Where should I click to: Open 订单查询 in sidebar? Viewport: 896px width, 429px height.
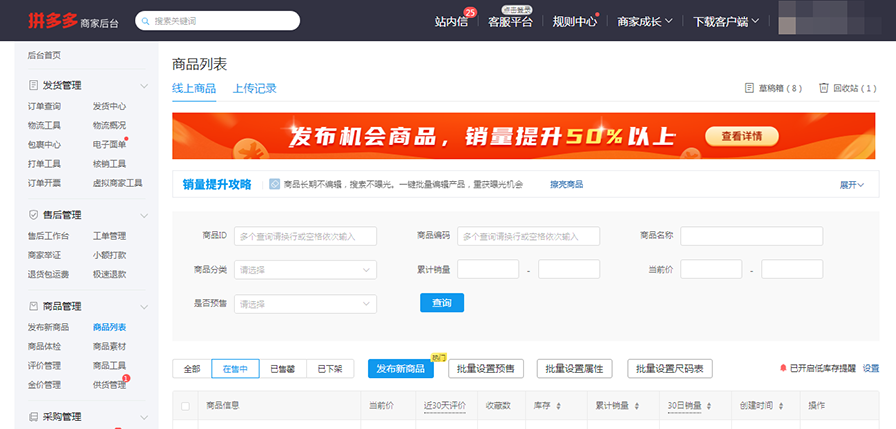pyautogui.click(x=44, y=106)
